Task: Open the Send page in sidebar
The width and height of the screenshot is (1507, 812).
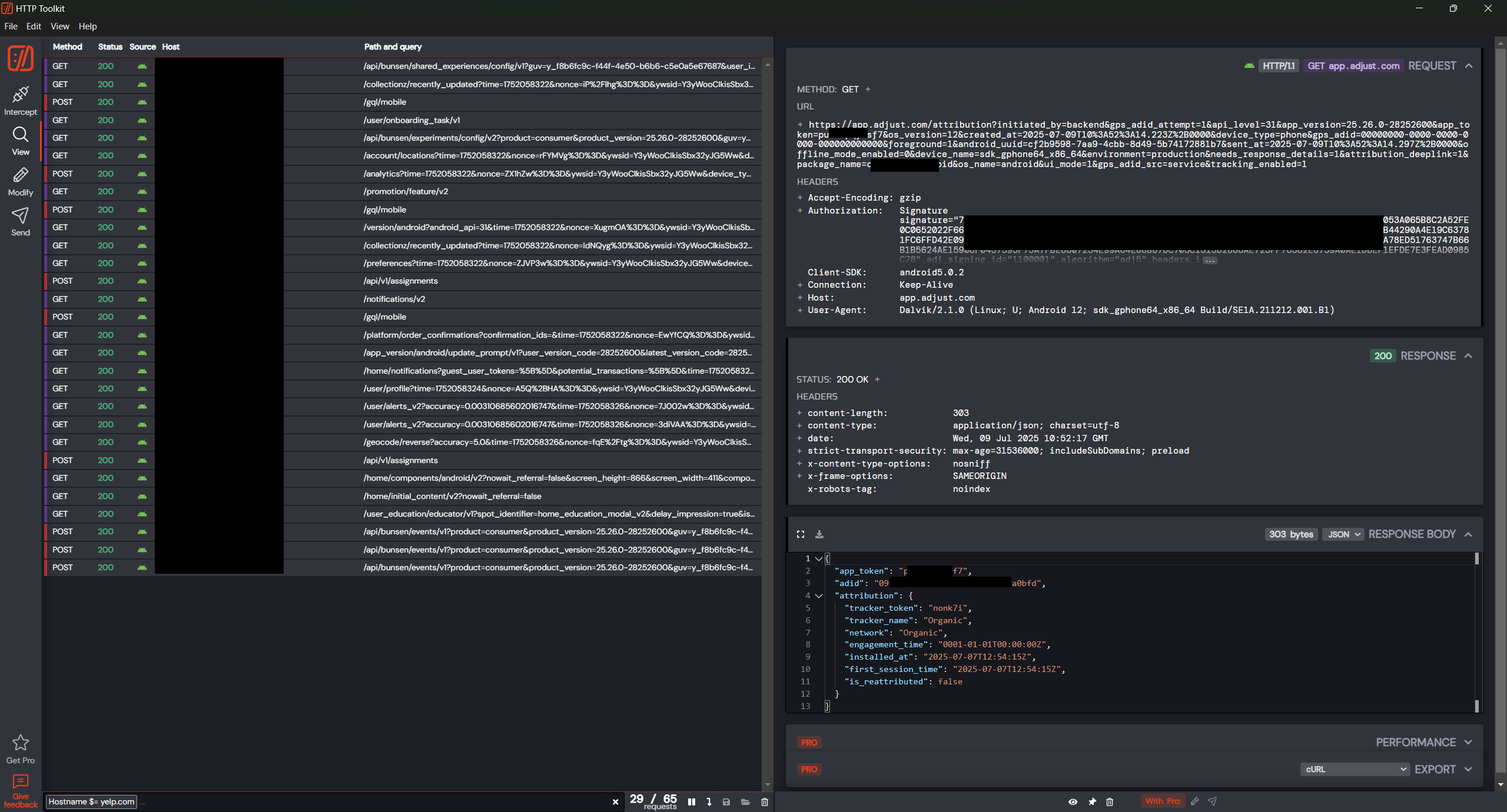Action: [x=21, y=222]
